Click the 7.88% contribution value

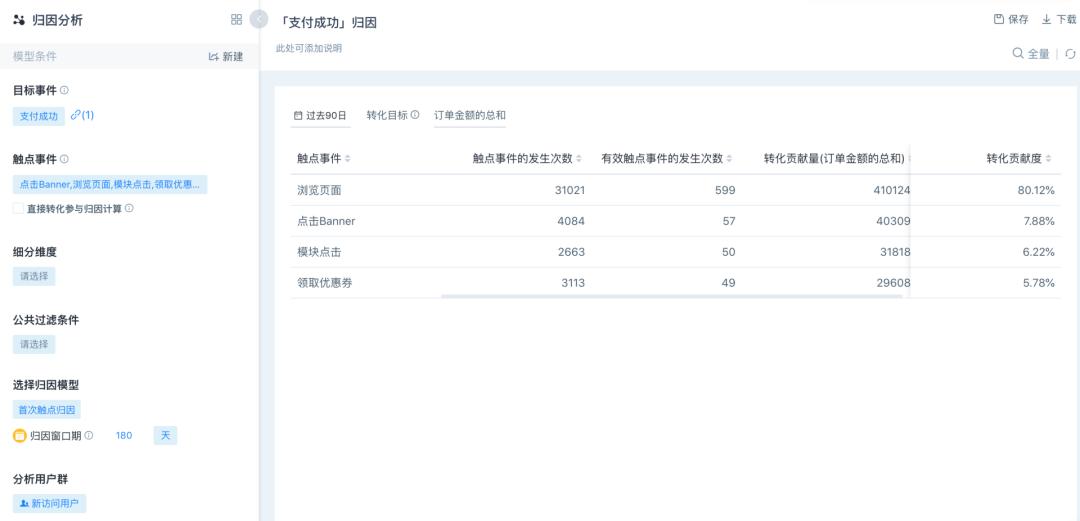tap(1039, 221)
